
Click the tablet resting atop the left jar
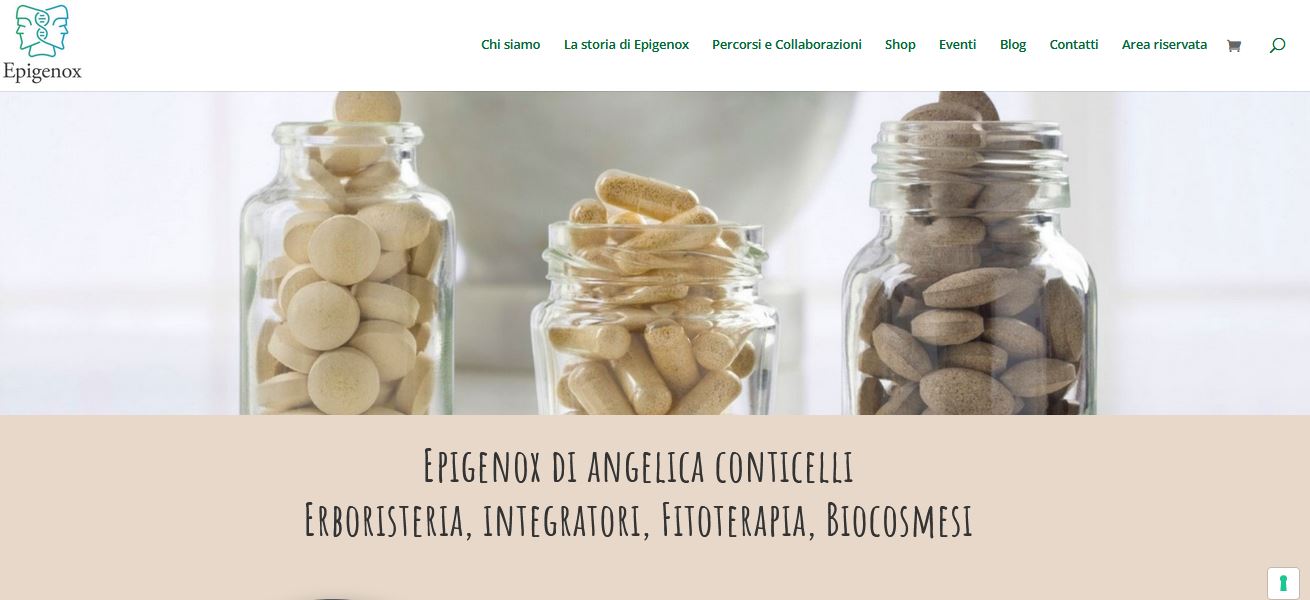point(367,106)
